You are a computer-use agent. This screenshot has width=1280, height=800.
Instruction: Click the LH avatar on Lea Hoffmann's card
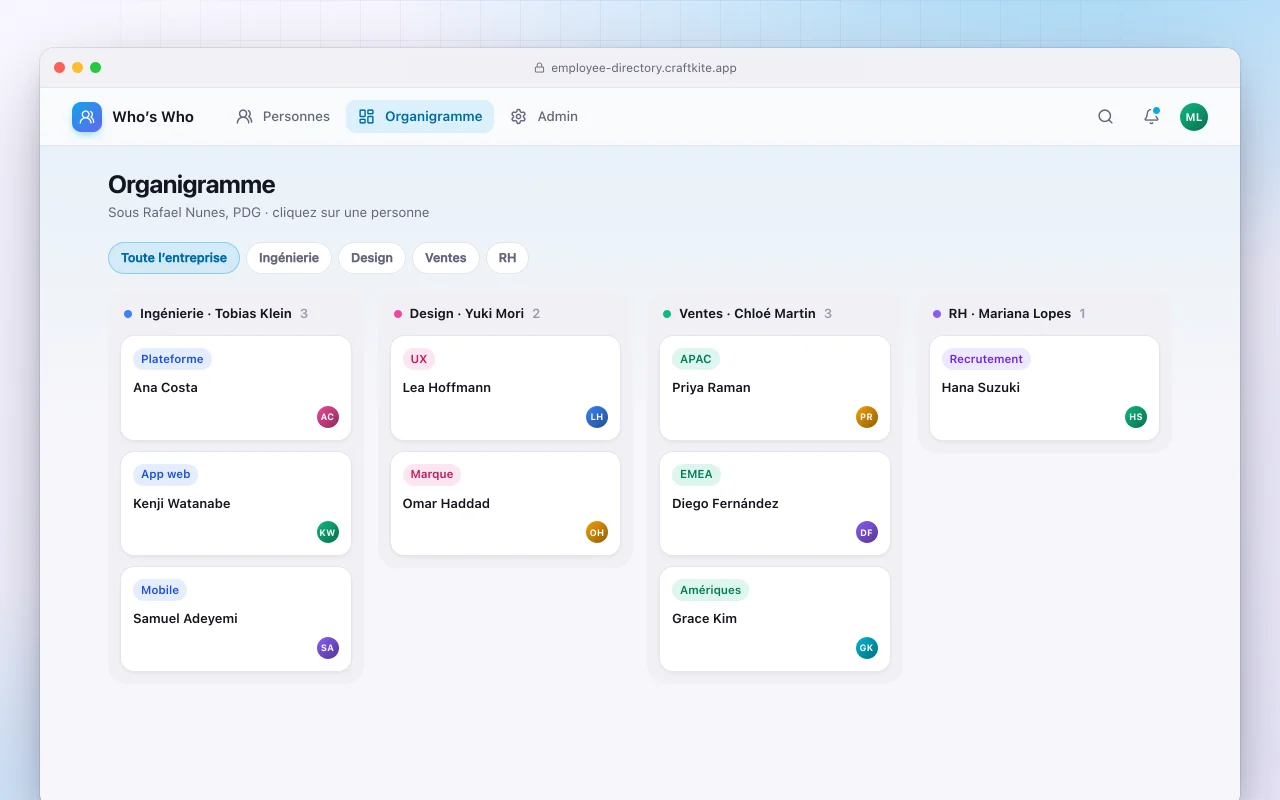pyautogui.click(x=597, y=417)
